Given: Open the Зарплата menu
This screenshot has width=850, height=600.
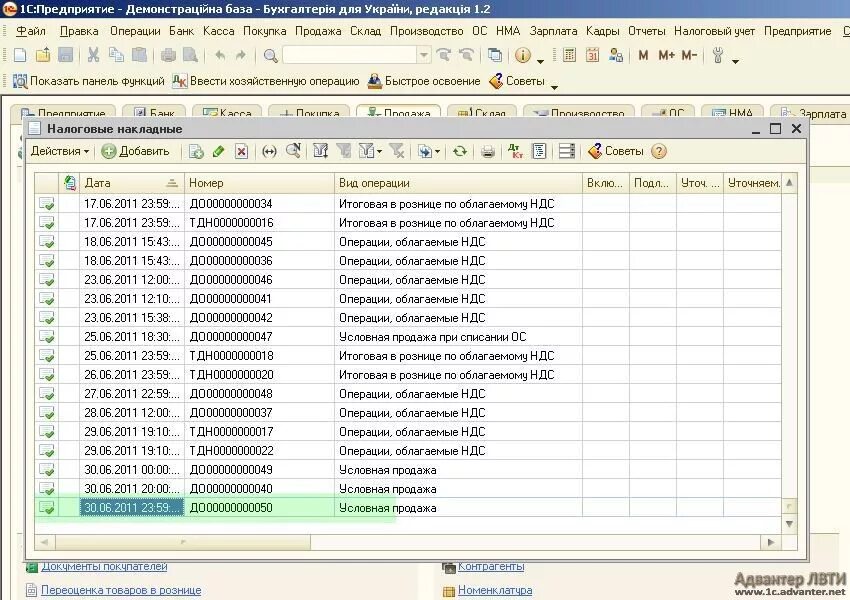Looking at the screenshot, I should (x=553, y=31).
